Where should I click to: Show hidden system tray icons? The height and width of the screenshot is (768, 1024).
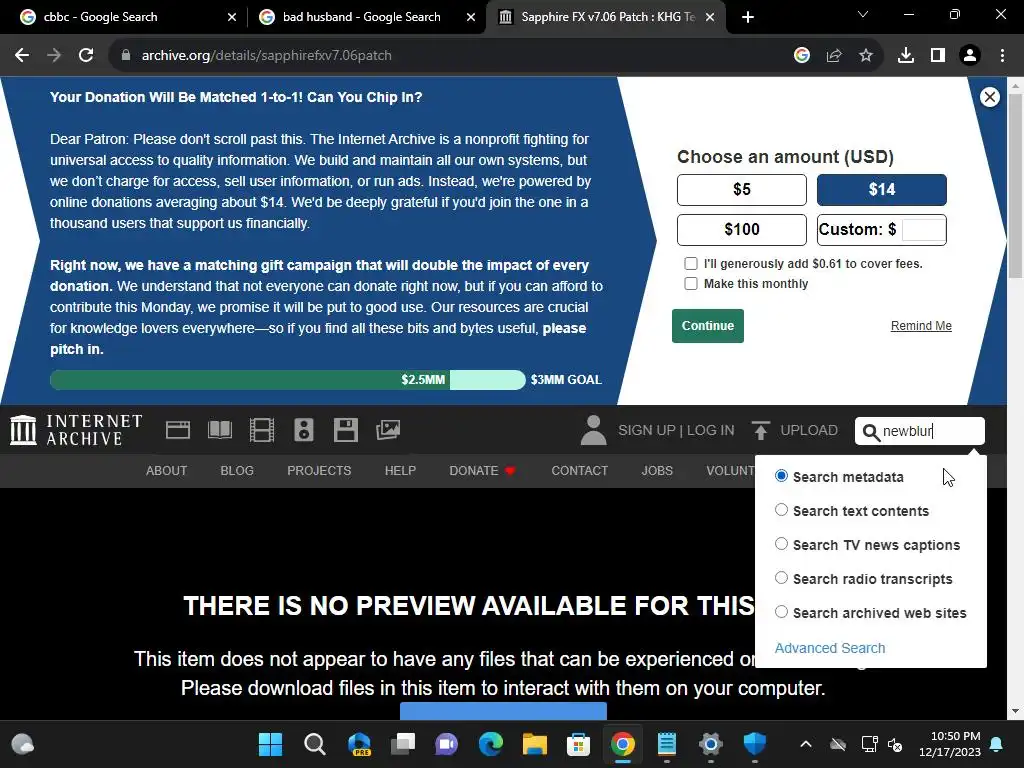(806, 744)
